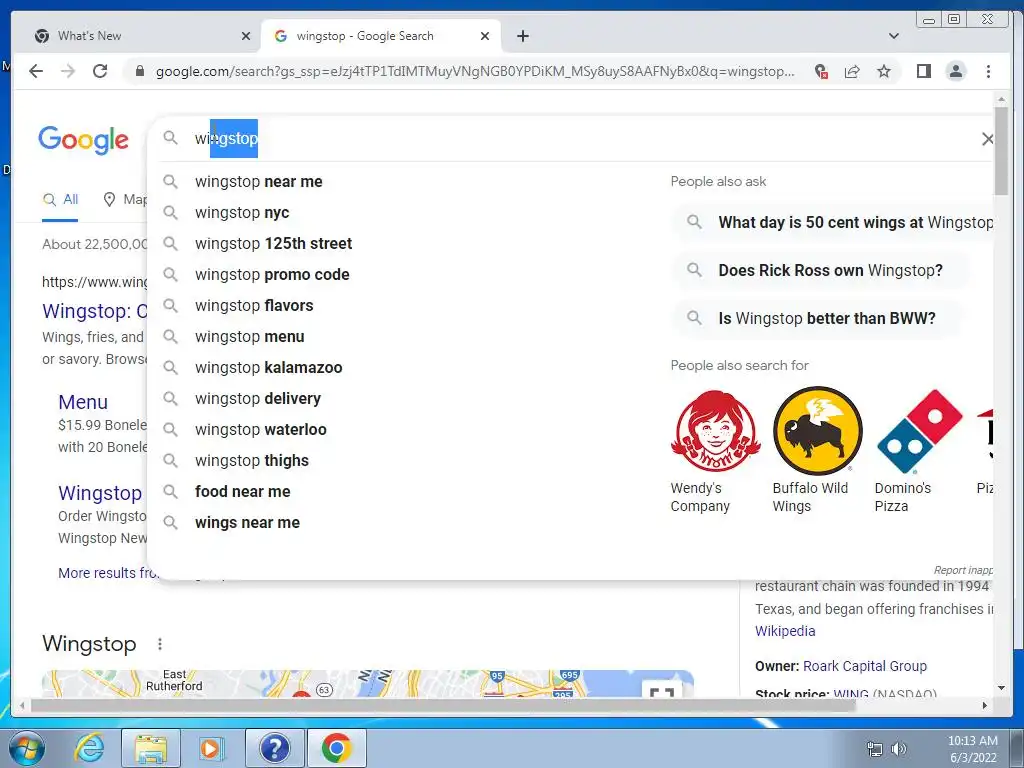Image resolution: width=1024 pixels, height=768 pixels.
Task: Select suggestion wingstop menu
Action: pyautogui.click(x=249, y=336)
